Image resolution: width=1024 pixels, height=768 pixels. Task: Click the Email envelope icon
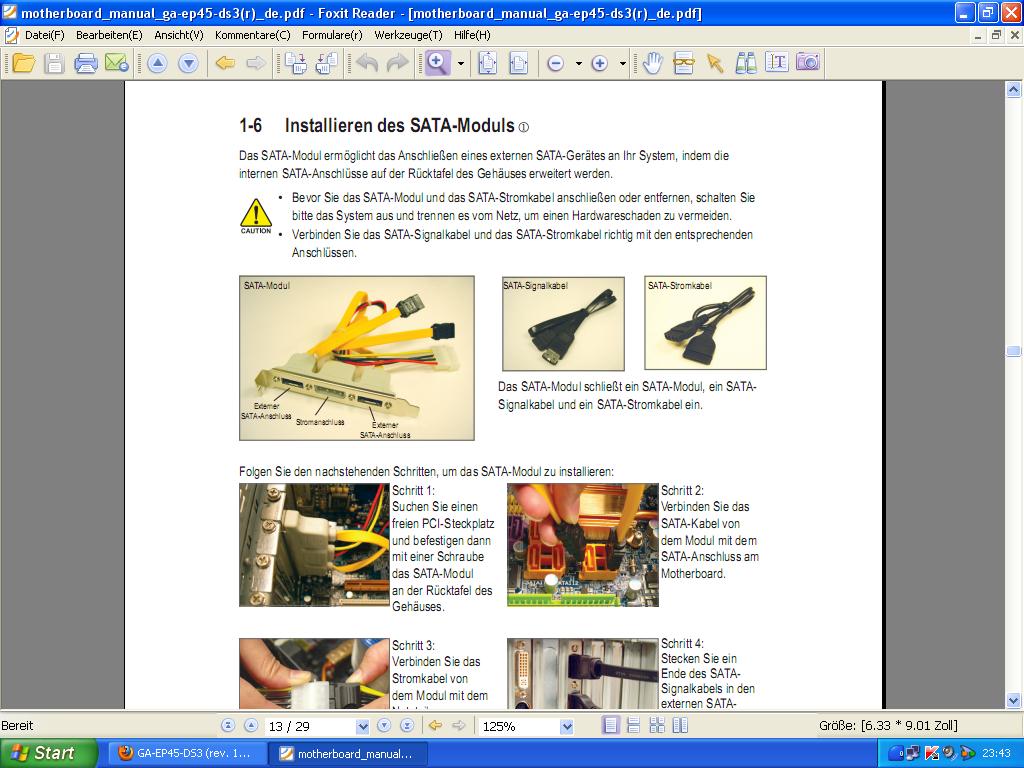[116, 63]
